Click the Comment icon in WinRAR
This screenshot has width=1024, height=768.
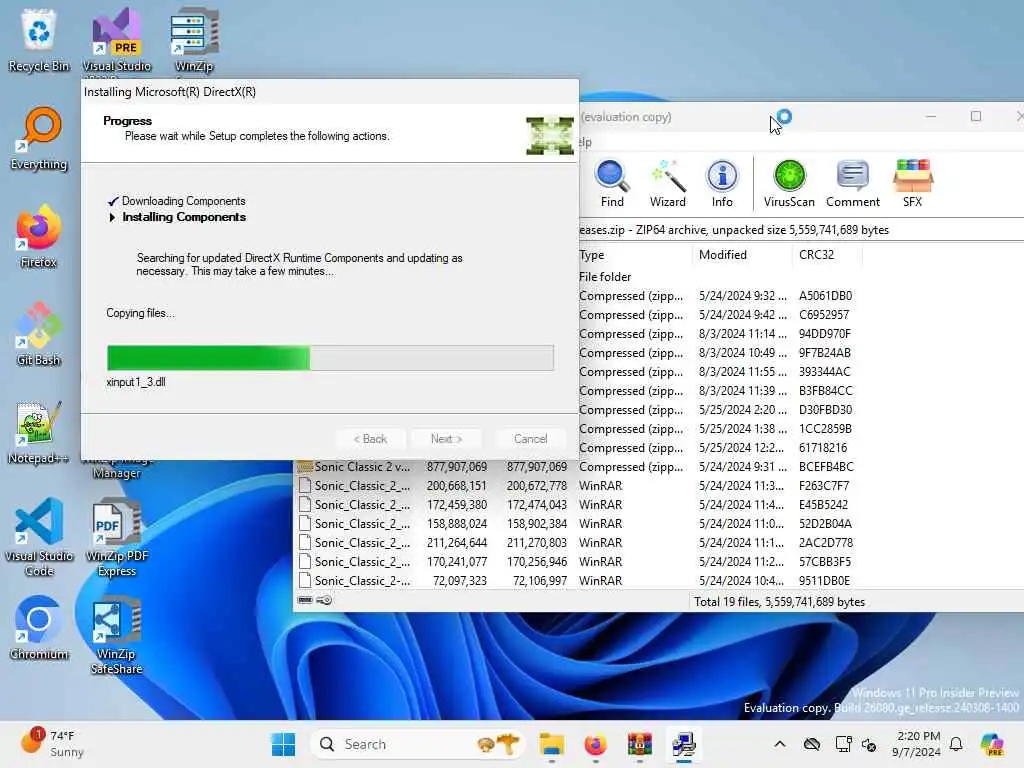click(x=852, y=184)
